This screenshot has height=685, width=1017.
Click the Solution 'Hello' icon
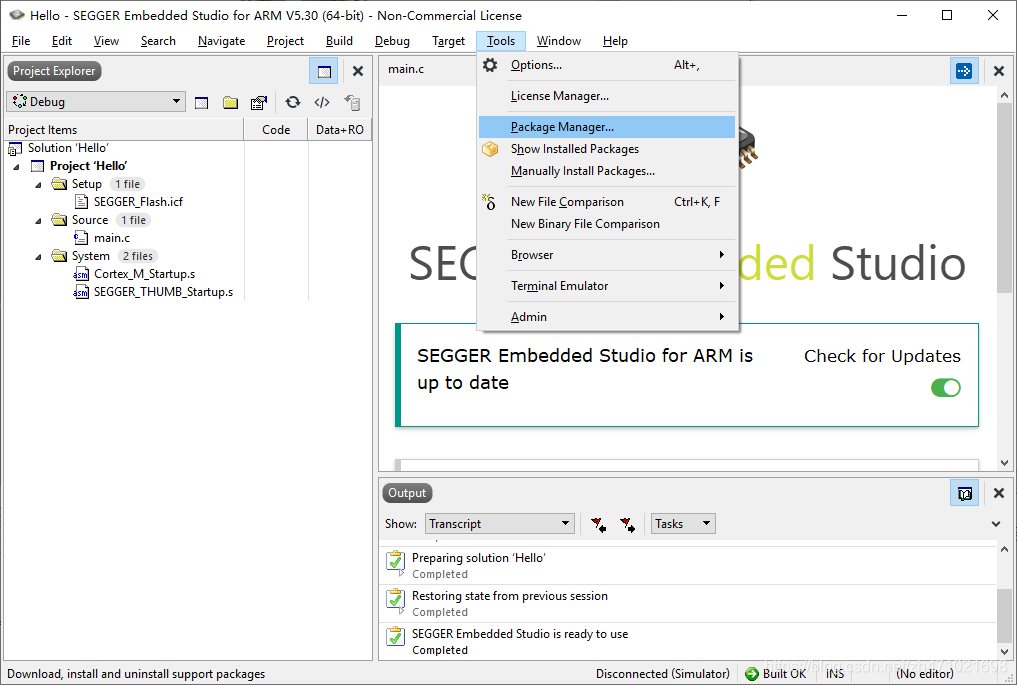14,149
